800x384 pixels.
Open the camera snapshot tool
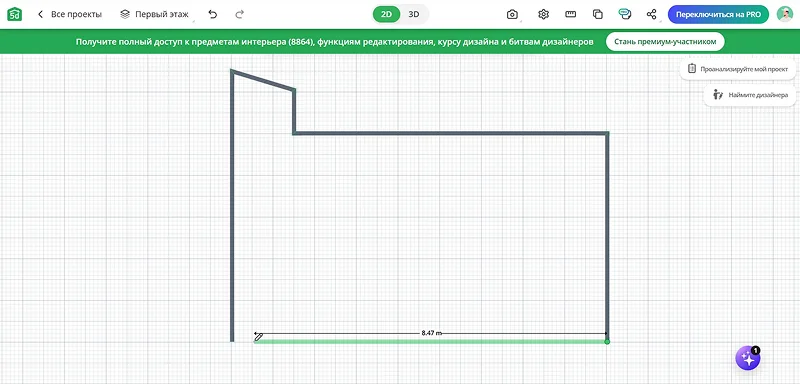[x=512, y=14]
